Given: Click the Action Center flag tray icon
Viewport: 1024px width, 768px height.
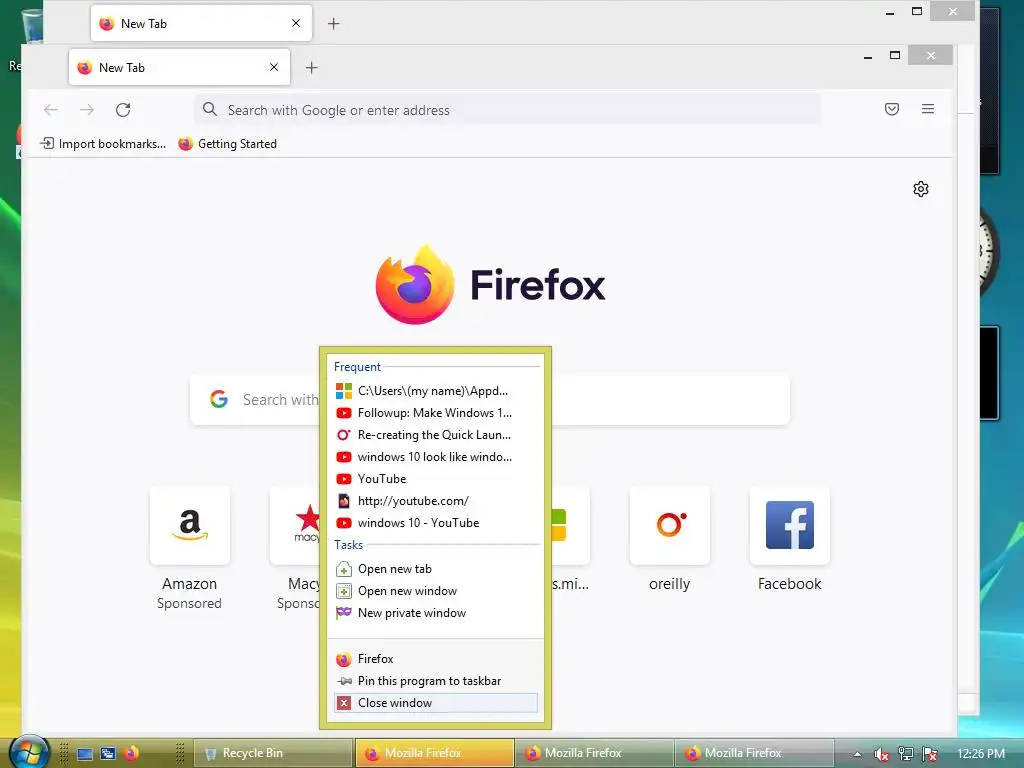Looking at the screenshot, I should (930, 754).
